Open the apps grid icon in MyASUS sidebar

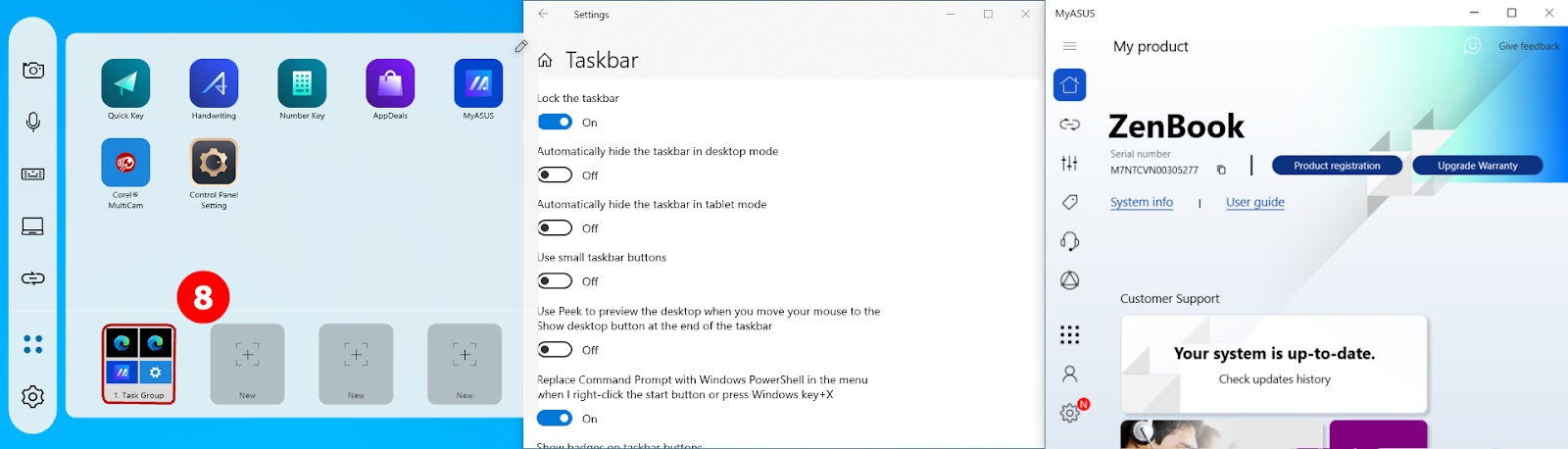(x=1069, y=334)
